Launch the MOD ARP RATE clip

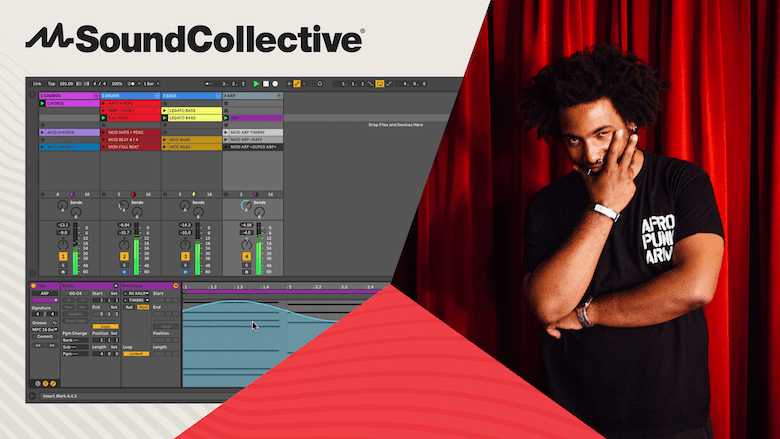226,140
